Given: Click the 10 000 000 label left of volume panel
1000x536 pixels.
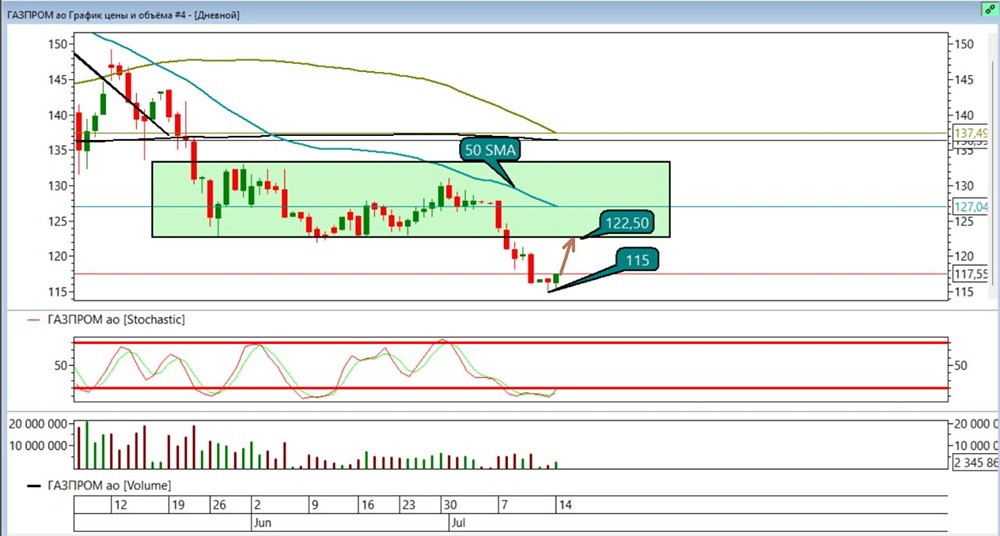Looking at the screenshot, I should (x=37, y=445).
